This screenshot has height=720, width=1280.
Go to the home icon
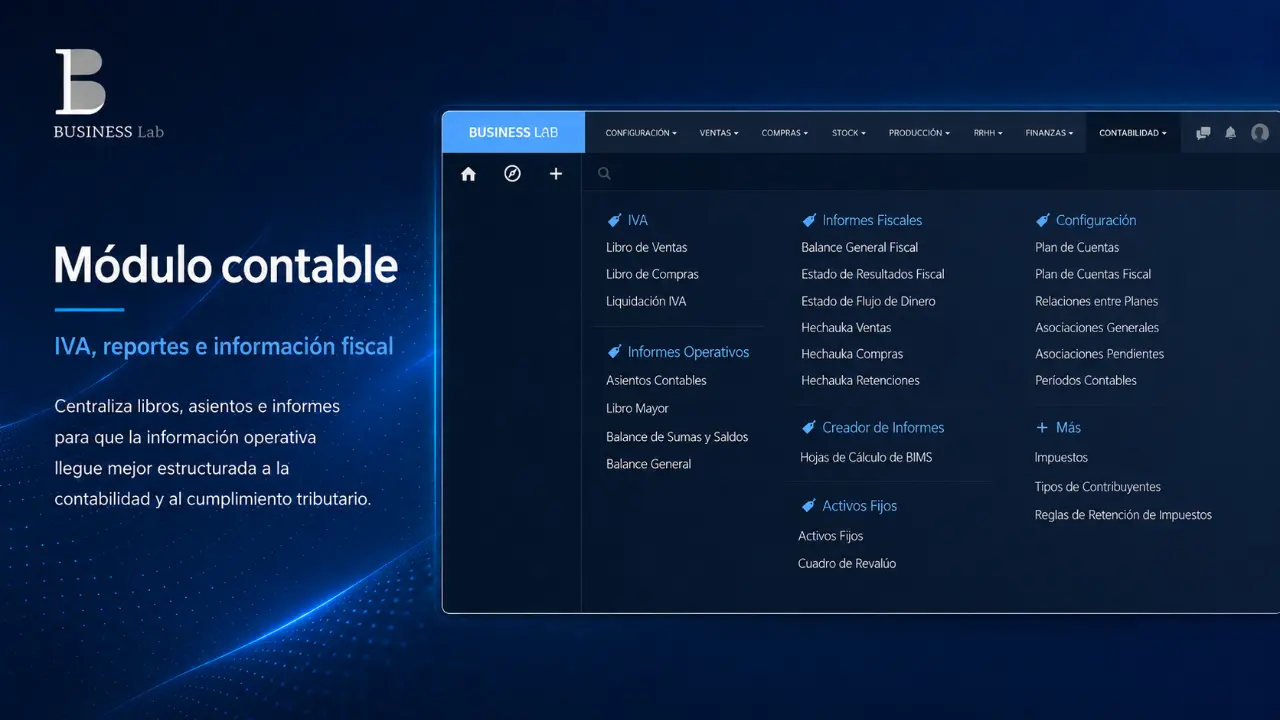click(x=468, y=174)
